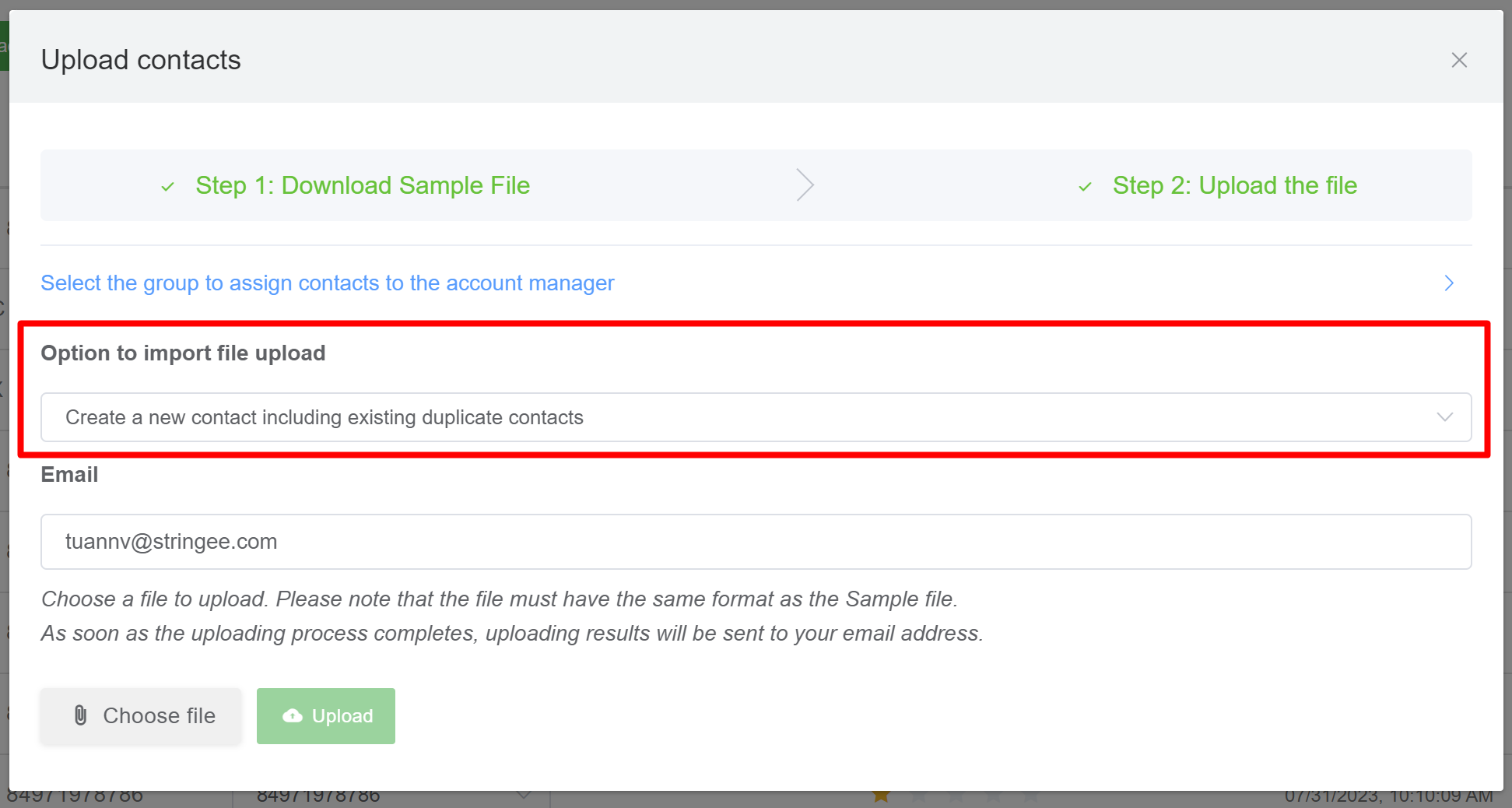Click the 07/31/2023 timestamp in the background row
The height and width of the screenshot is (808, 1512).
[x=1388, y=797]
